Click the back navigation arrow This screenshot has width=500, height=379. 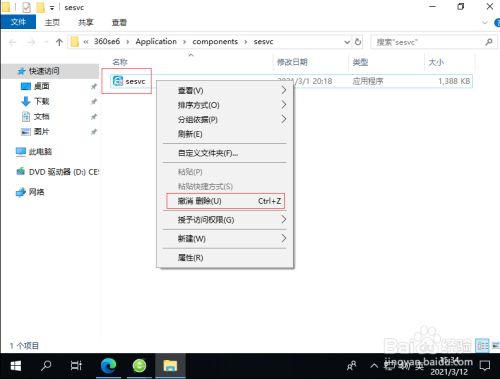[x=13, y=42]
